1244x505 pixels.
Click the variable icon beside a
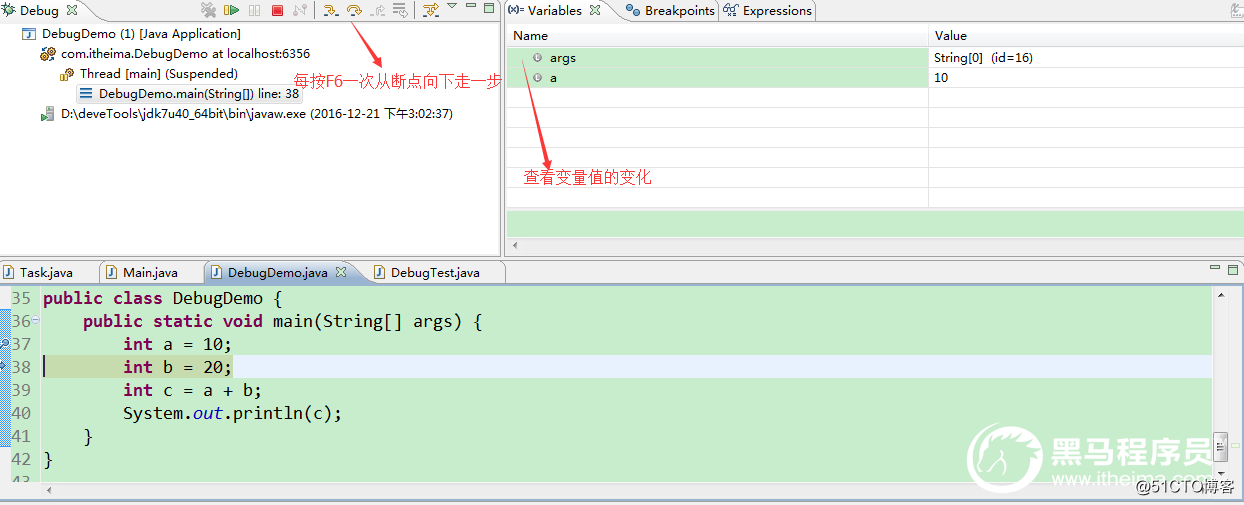click(x=538, y=78)
